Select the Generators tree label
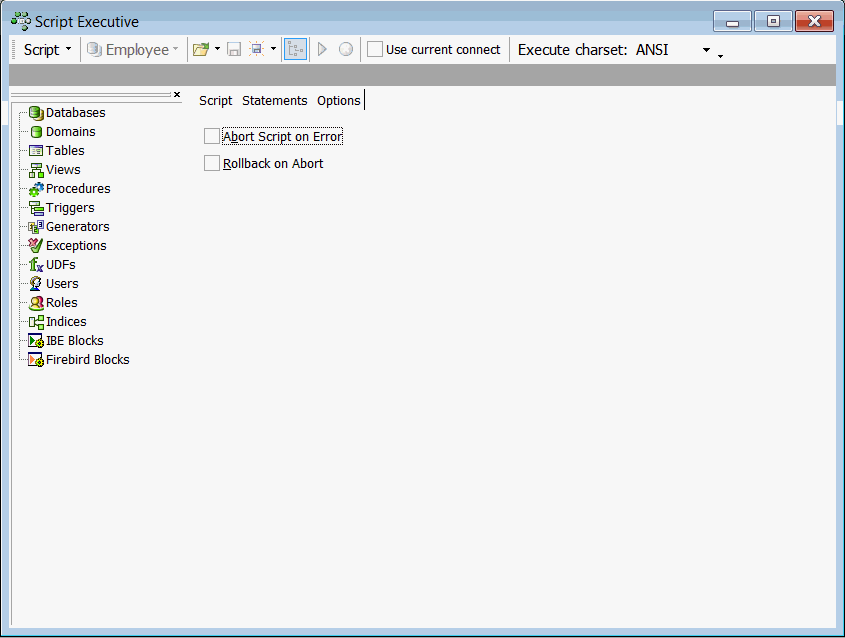Image resolution: width=845 pixels, height=638 pixels. (78, 227)
